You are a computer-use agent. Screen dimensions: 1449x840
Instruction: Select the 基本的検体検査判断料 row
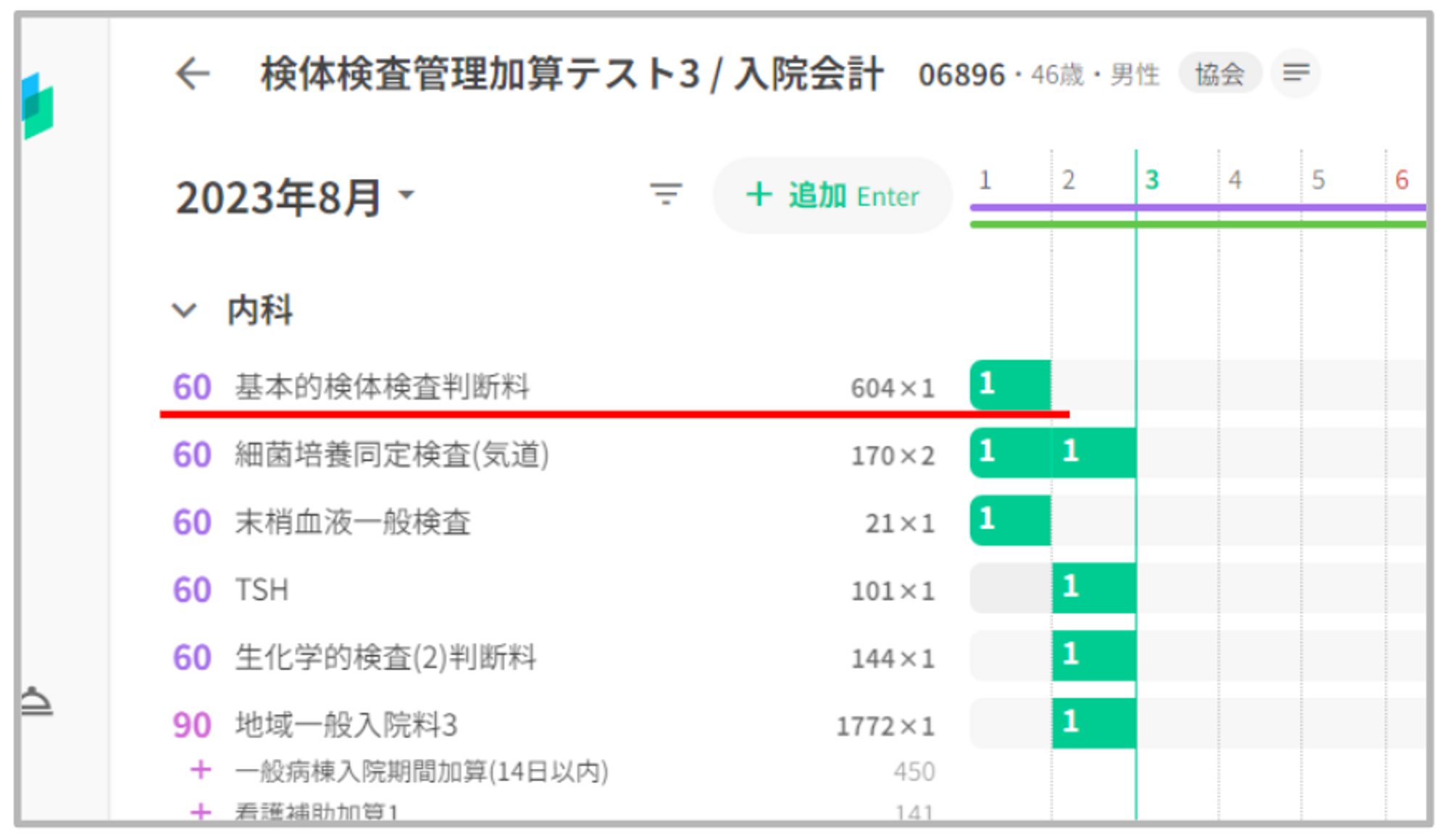(382, 387)
